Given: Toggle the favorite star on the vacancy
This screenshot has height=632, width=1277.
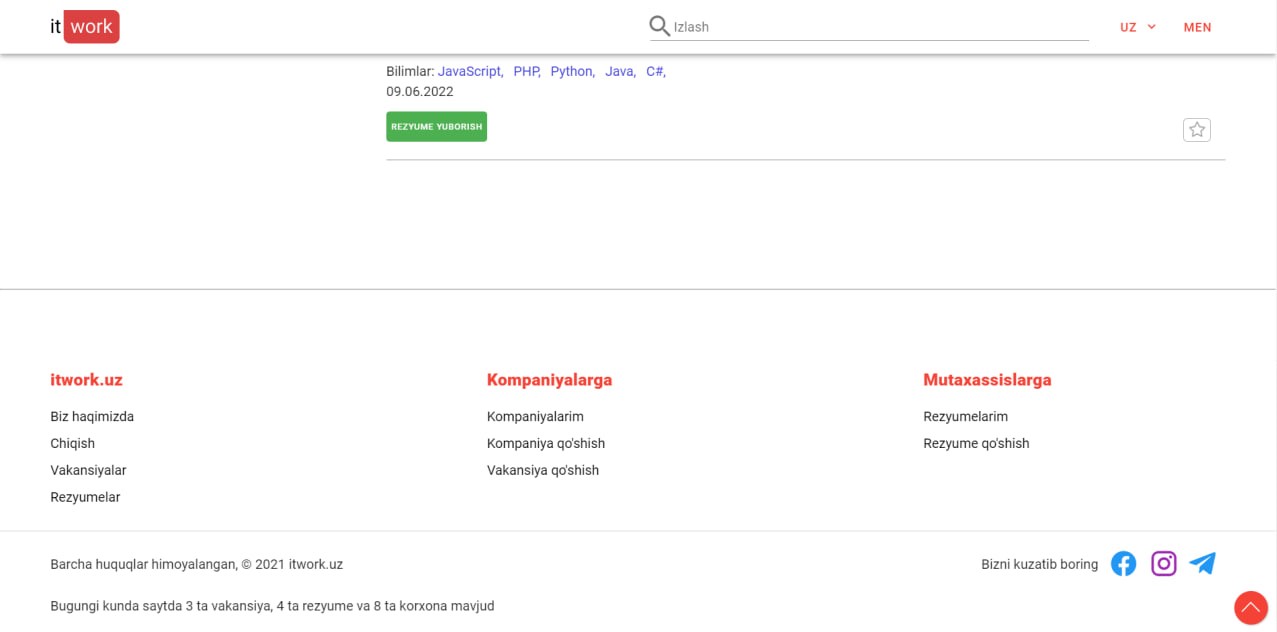Looking at the screenshot, I should point(1196,130).
